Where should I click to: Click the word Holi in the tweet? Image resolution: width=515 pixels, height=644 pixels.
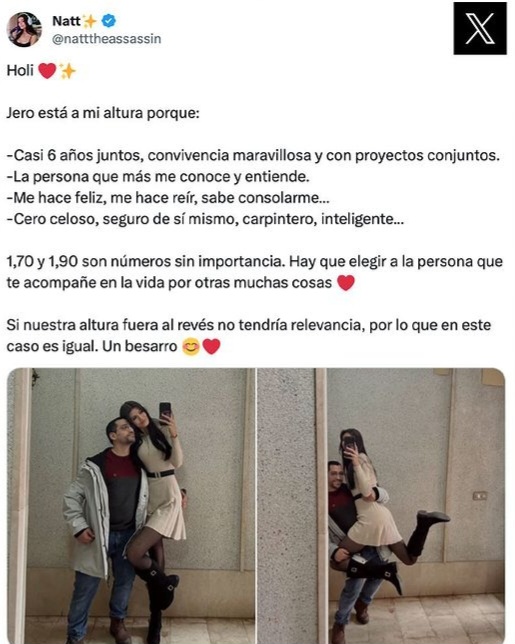click(20, 71)
